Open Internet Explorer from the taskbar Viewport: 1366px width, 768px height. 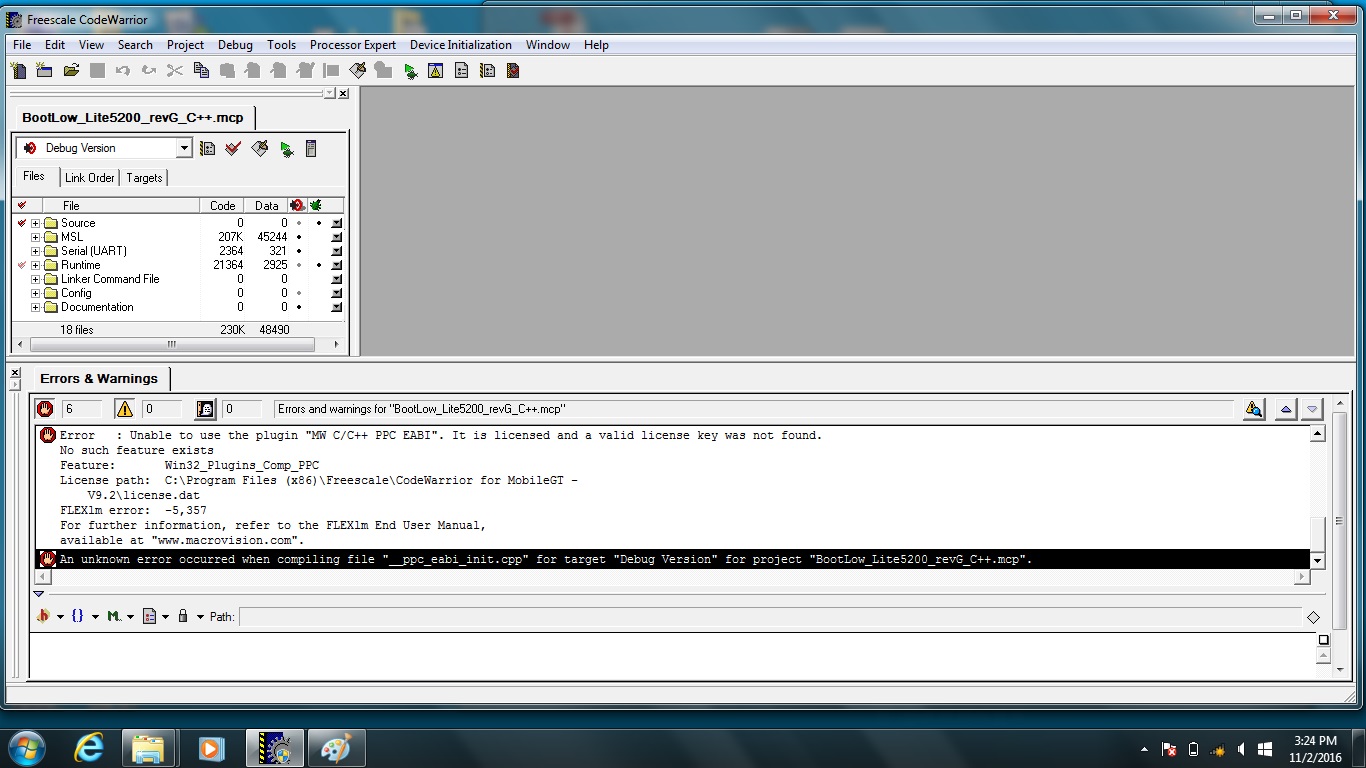coord(88,748)
